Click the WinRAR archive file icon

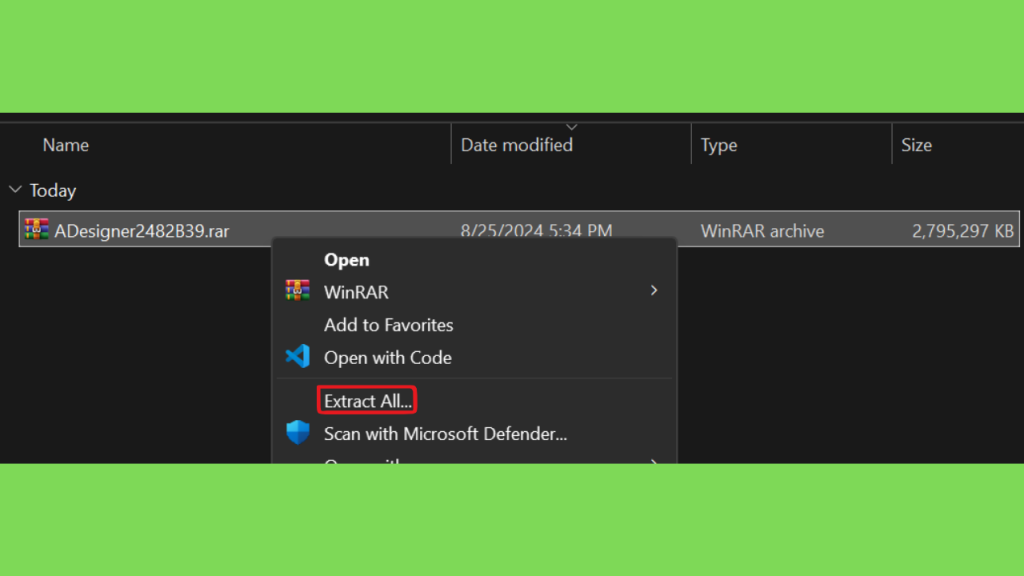point(37,229)
